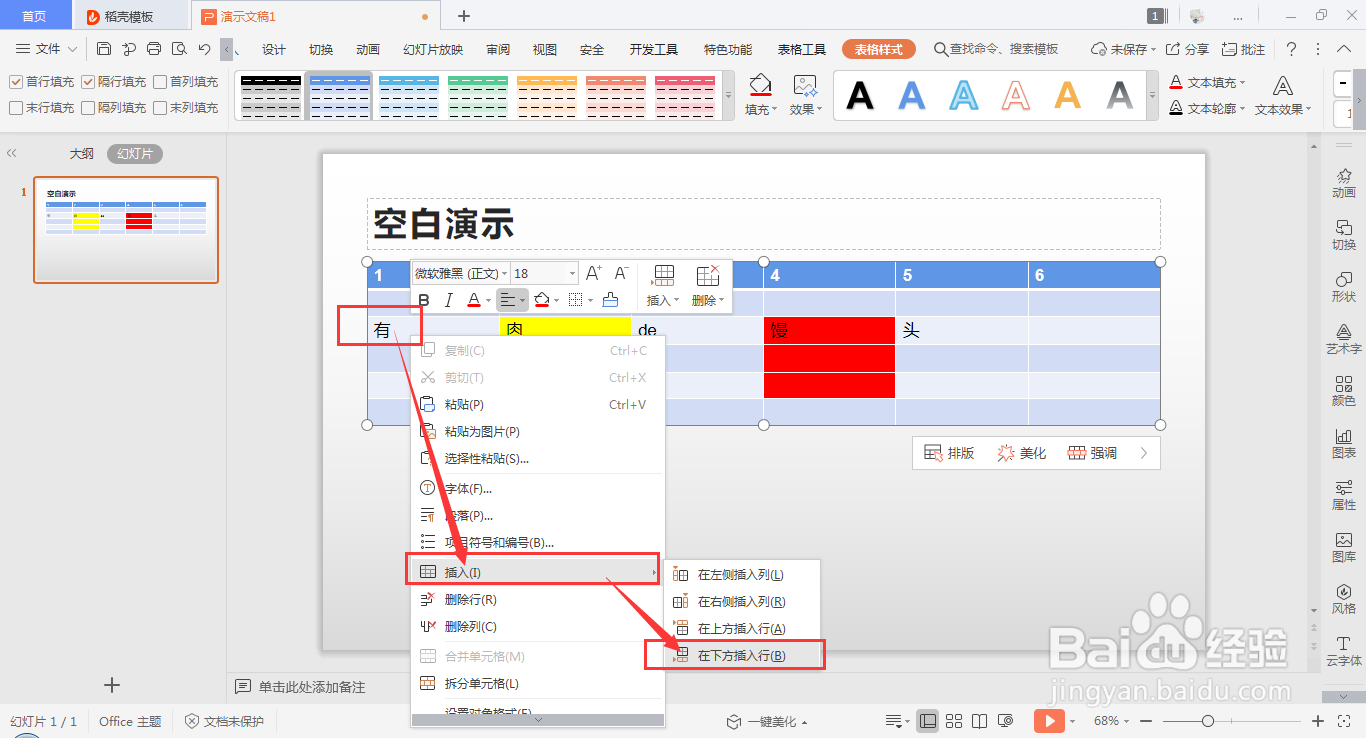Screen dimensions: 1366x738
Task: Select 在左侧插入列(L) submenu item
Action: point(742,574)
